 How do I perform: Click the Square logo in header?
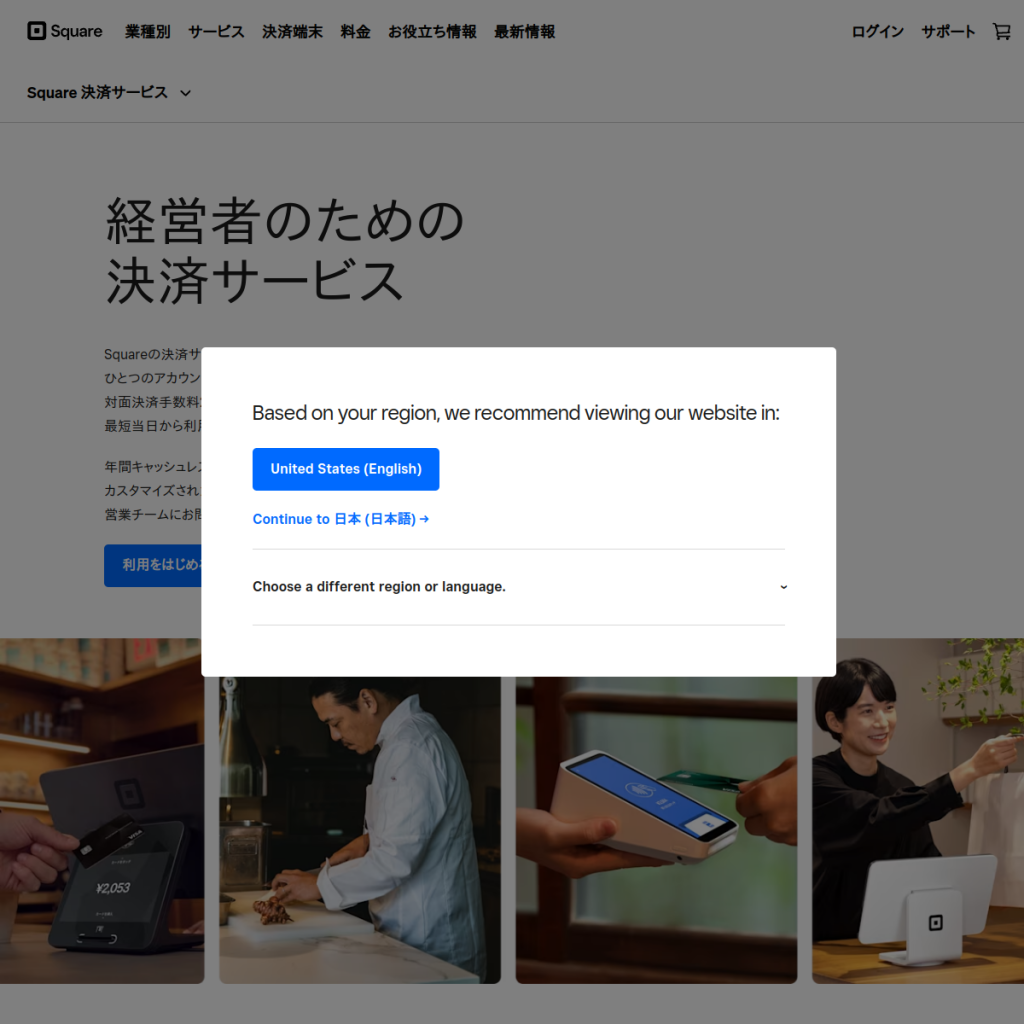(x=65, y=31)
